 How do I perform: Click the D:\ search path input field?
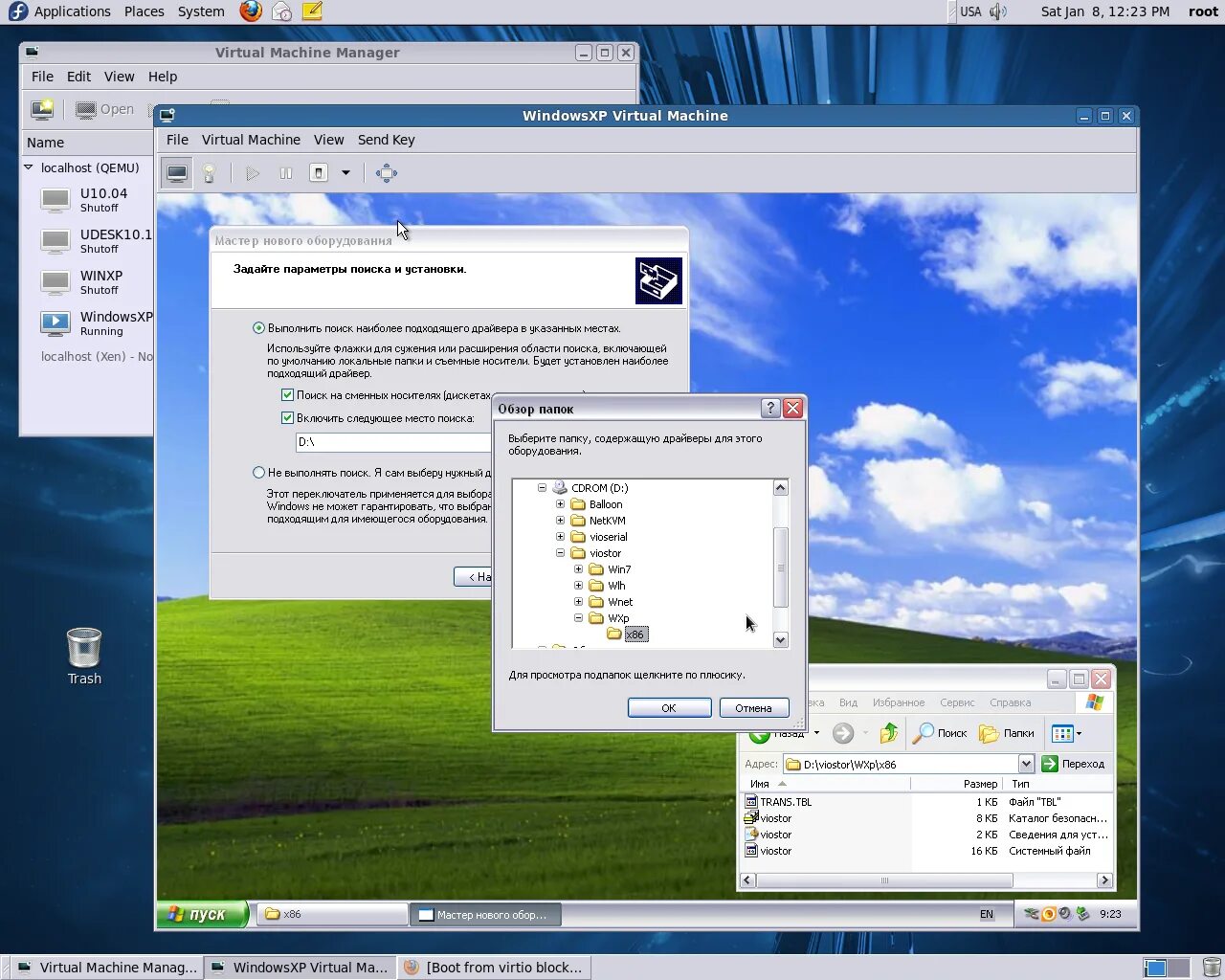tap(393, 442)
